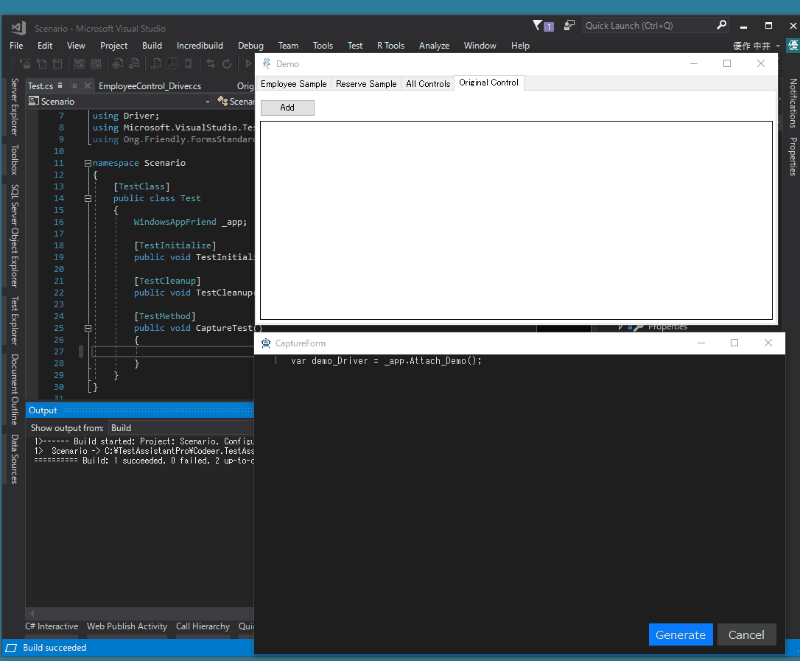Collapse the public class Test block

[87, 198]
